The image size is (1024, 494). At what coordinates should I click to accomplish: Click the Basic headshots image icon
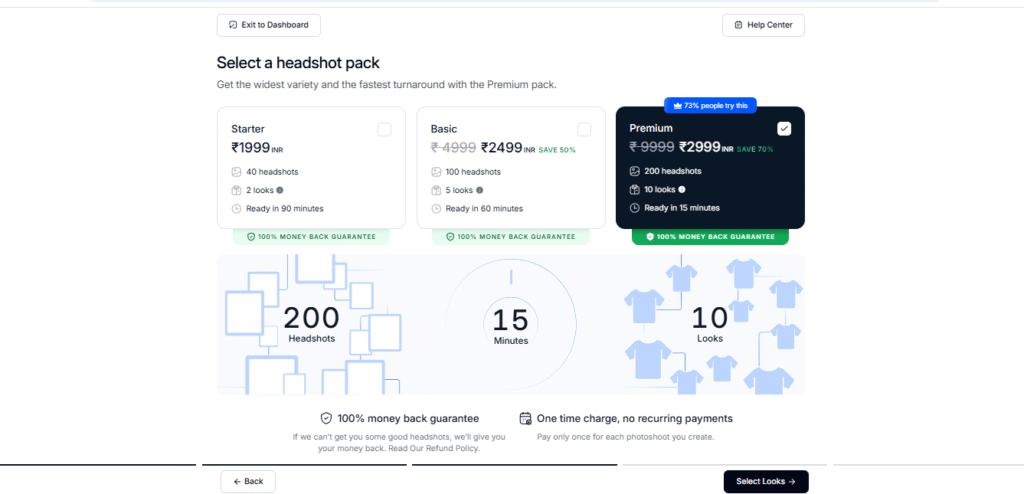coord(436,172)
